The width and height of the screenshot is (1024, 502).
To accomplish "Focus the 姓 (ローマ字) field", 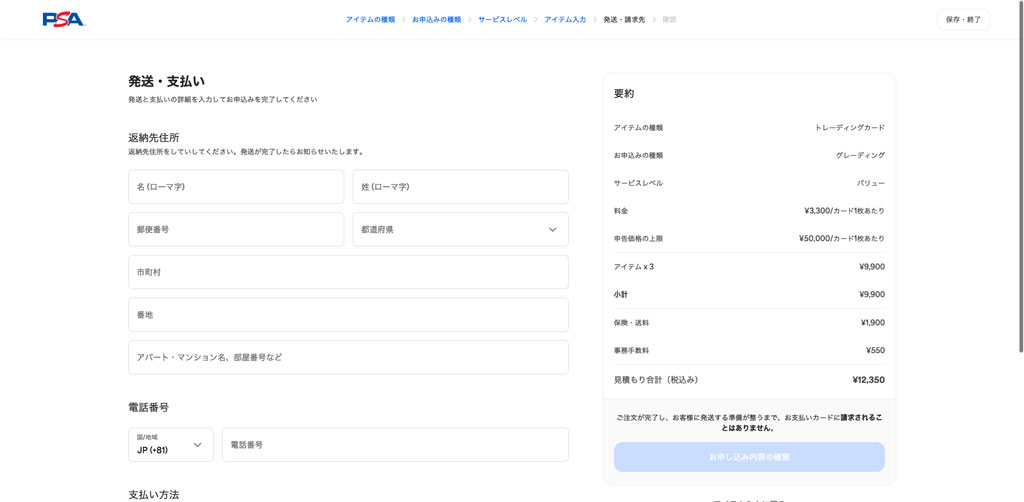I will (460, 187).
